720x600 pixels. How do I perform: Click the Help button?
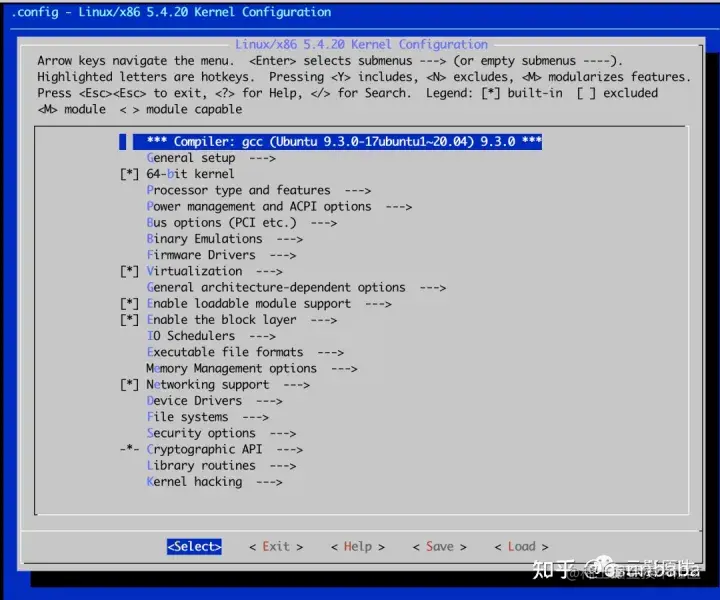358,546
